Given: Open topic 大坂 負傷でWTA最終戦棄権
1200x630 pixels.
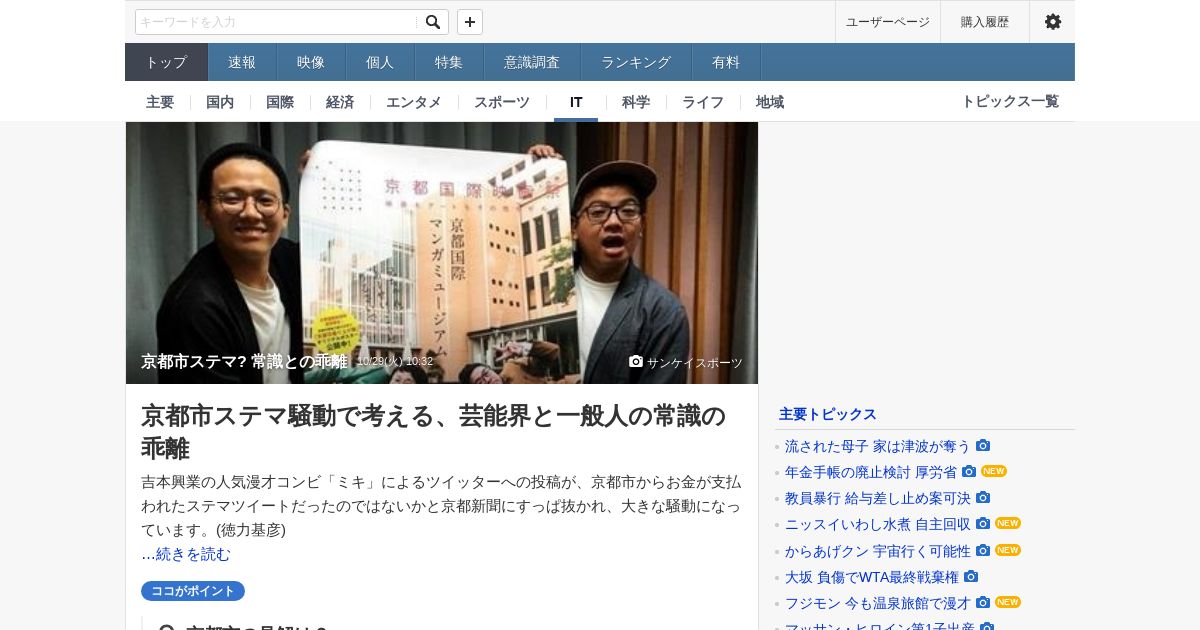Looking at the screenshot, I should coord(872,577).
